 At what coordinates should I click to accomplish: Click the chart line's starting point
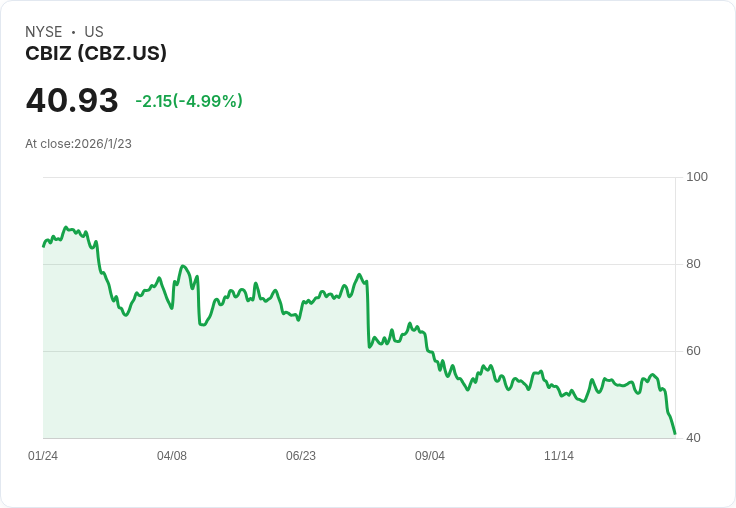[44, 245]
